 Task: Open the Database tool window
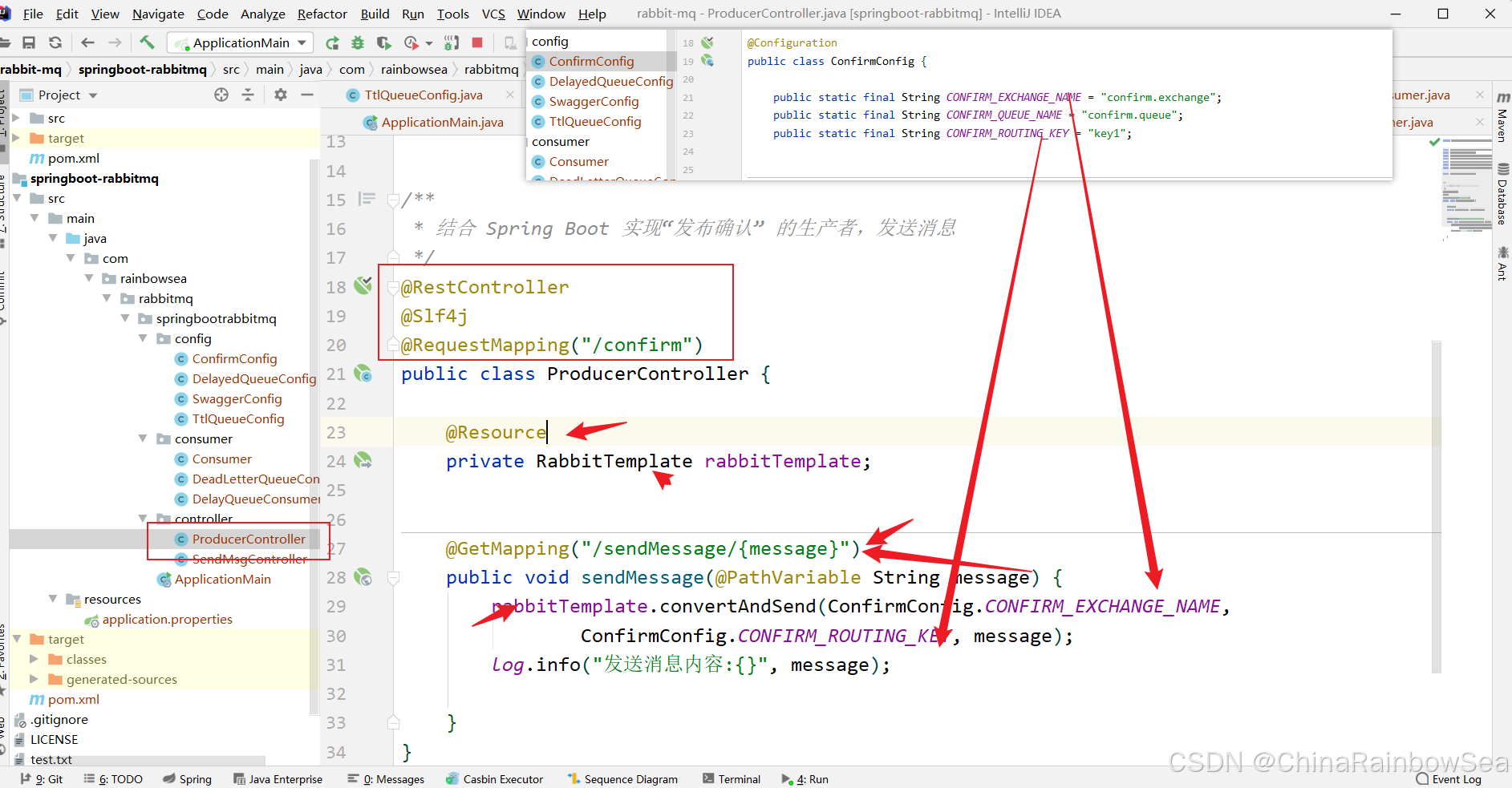tap(1502, 194)
